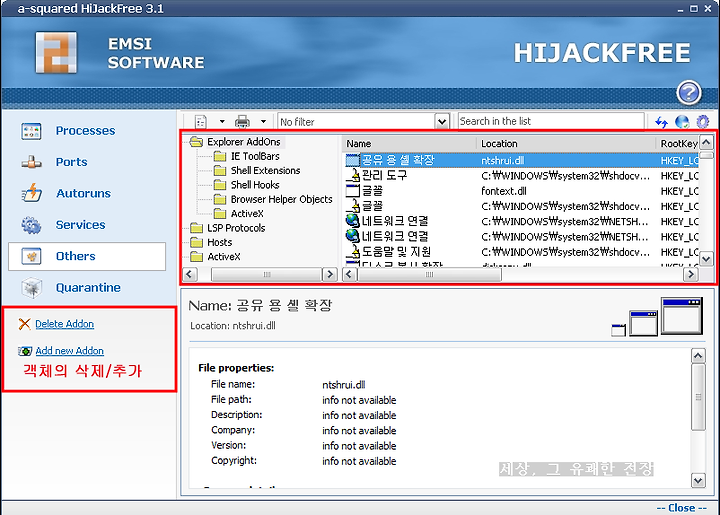Click the red X Delete Addon icon
This screenshot has width=720, height=515.
pos(24,324)
